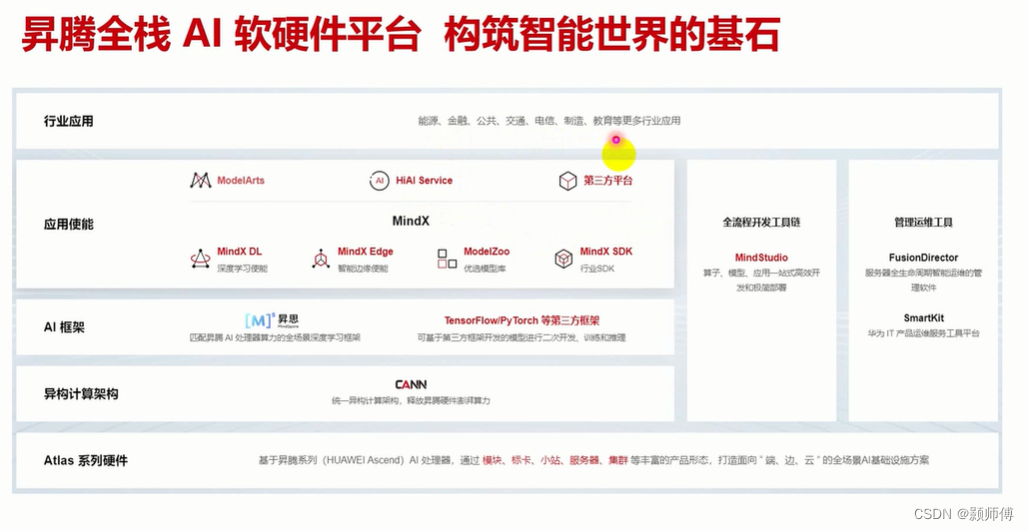Screen dimensions: 1029x531
Task: Click the 应用使能 row label
Action: 68,224
